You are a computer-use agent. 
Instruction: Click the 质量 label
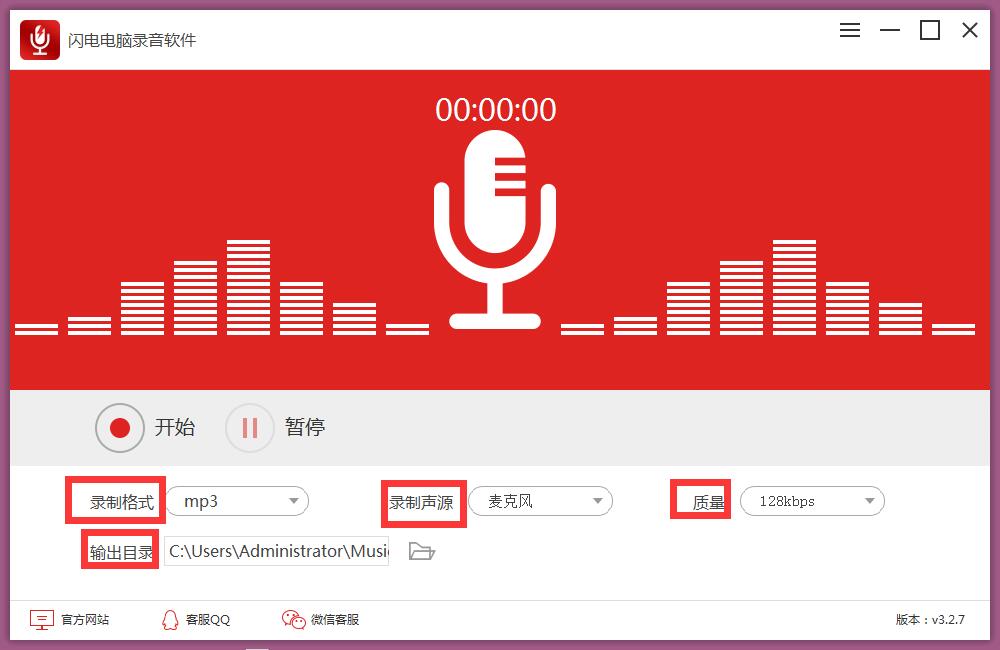click(700, 498)
